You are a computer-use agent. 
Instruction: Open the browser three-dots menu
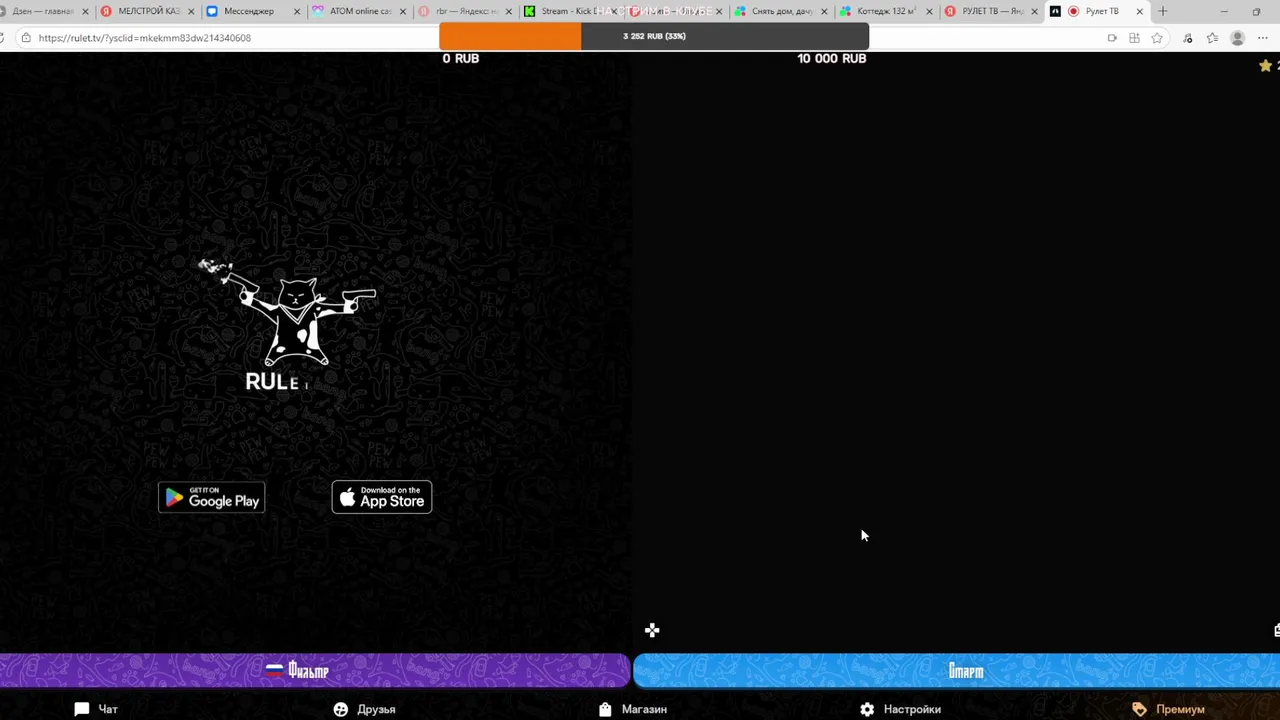coord(1262,38)
